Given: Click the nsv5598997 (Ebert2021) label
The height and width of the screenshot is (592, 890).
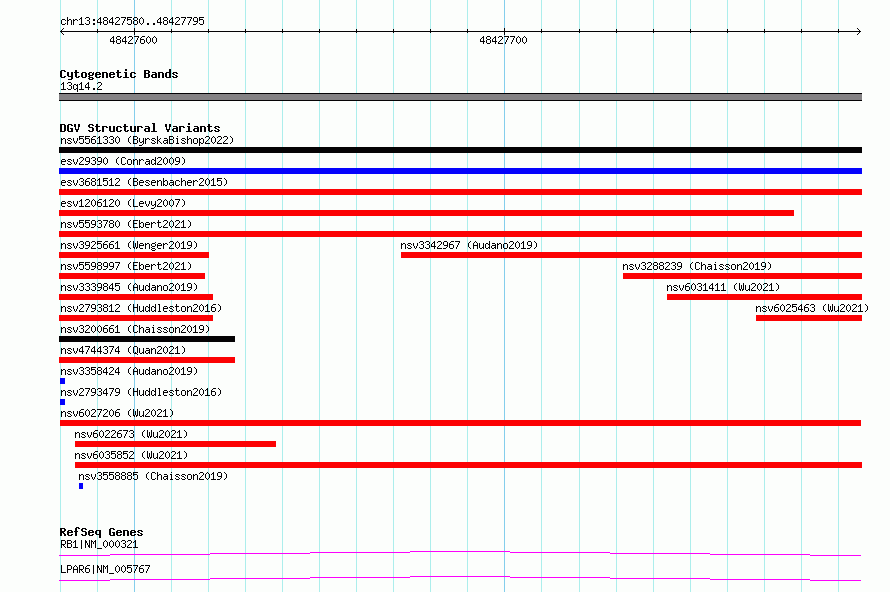Looking at the screenshot, I should point(126,266).
